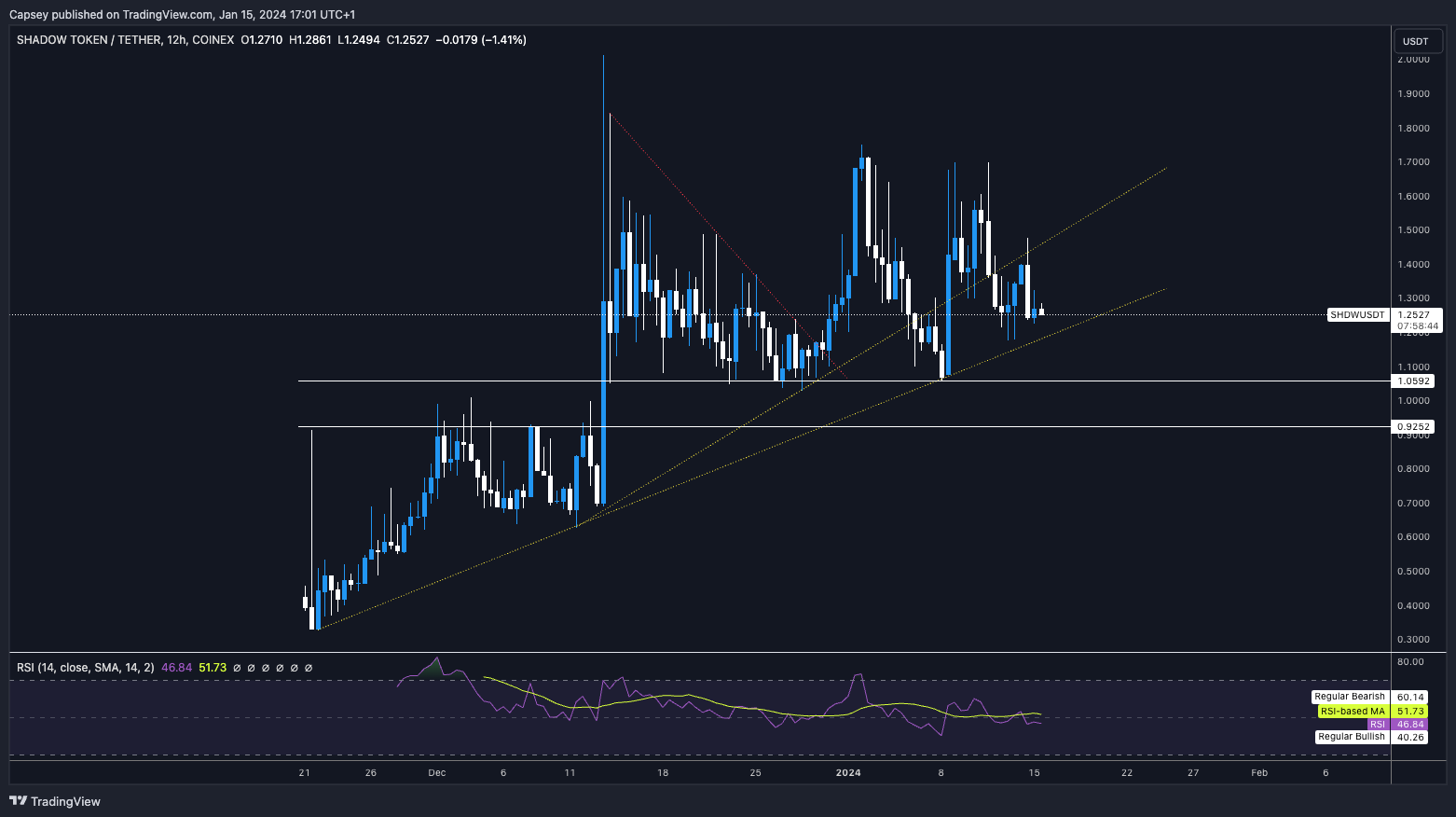
Task: Click the 0.3000 price axis label
Action: [1414, 640]
